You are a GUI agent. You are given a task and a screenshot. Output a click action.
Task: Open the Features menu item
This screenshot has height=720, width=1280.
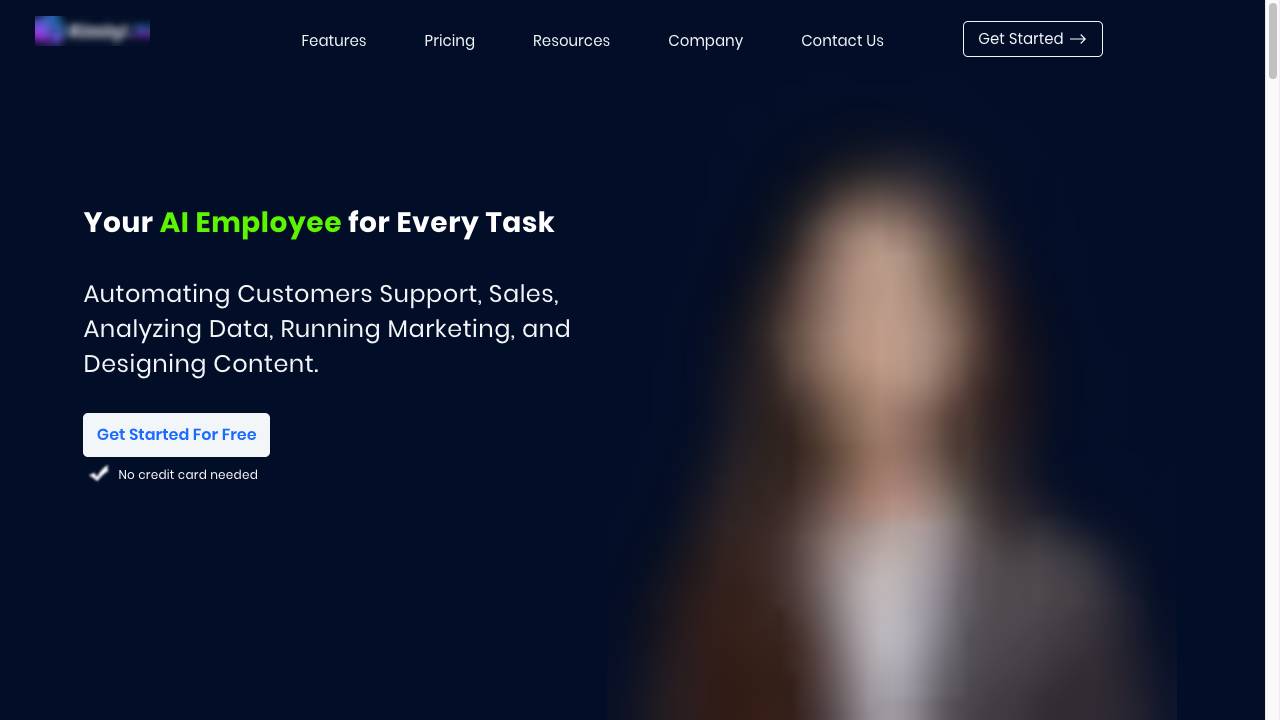[x=334, y=40]
